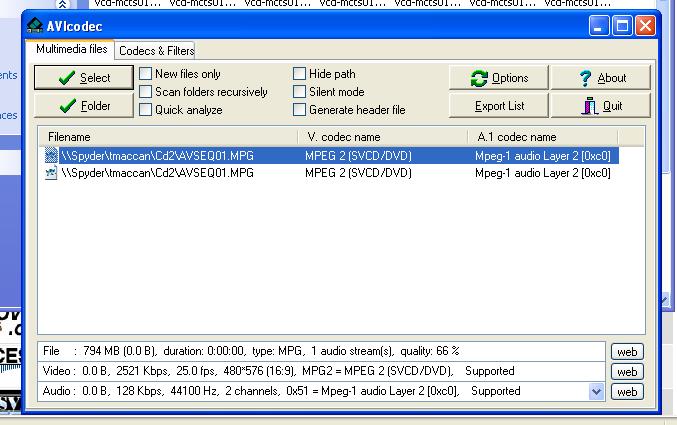Sort by Filename column header
Viewport: 677px width, 425px height.
click(168, 137)
